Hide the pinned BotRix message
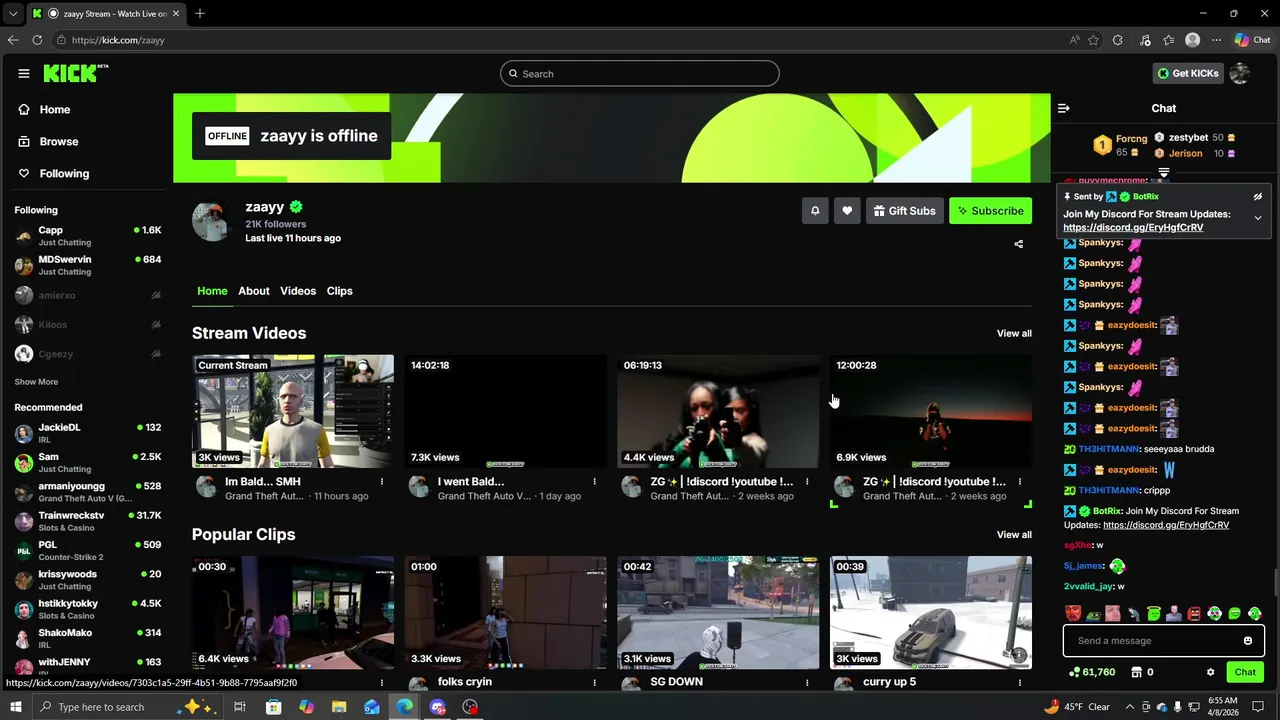Viewport: 1280px width, 720px height. point(1258,197)
